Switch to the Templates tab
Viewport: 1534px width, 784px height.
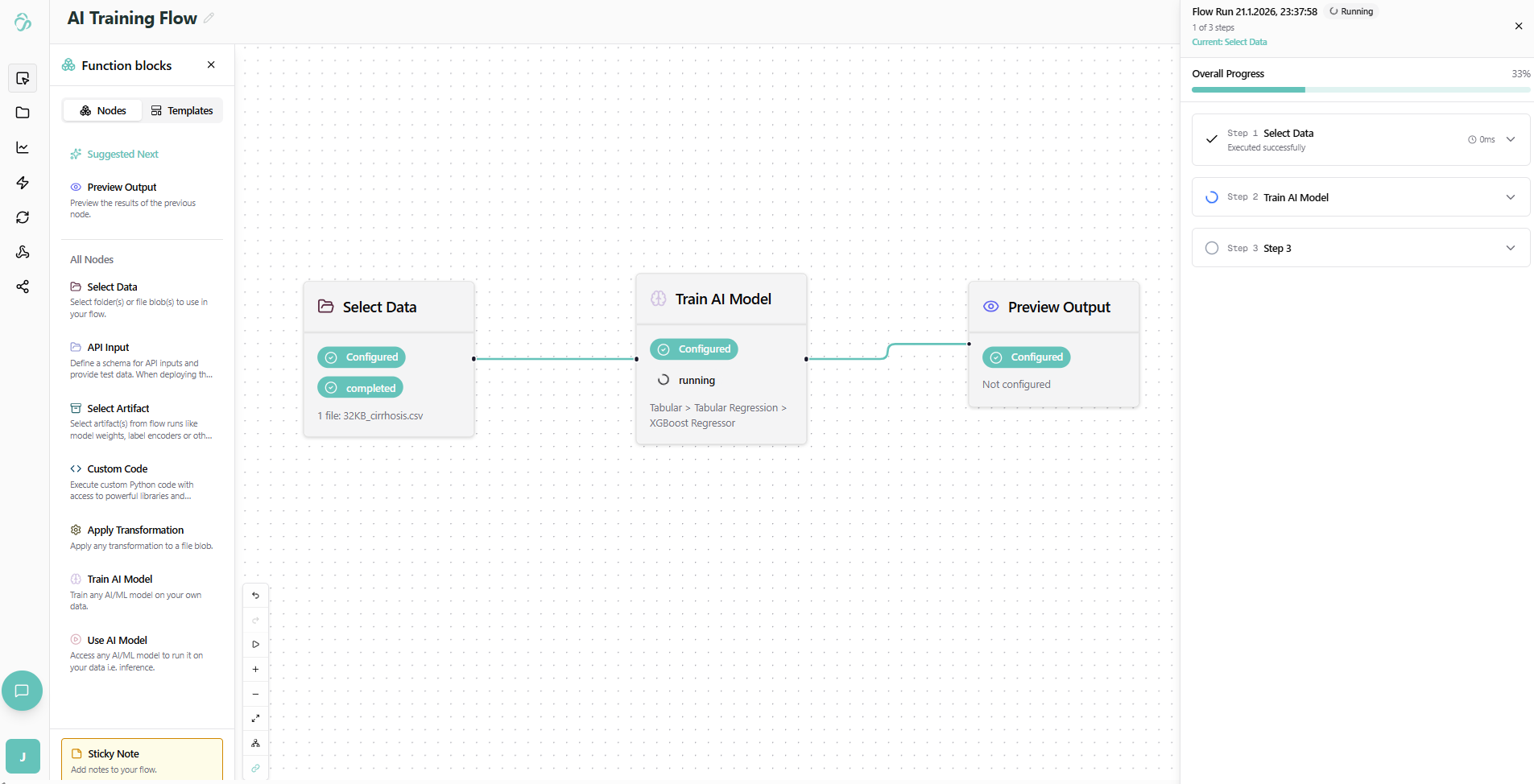click(182, 111)
